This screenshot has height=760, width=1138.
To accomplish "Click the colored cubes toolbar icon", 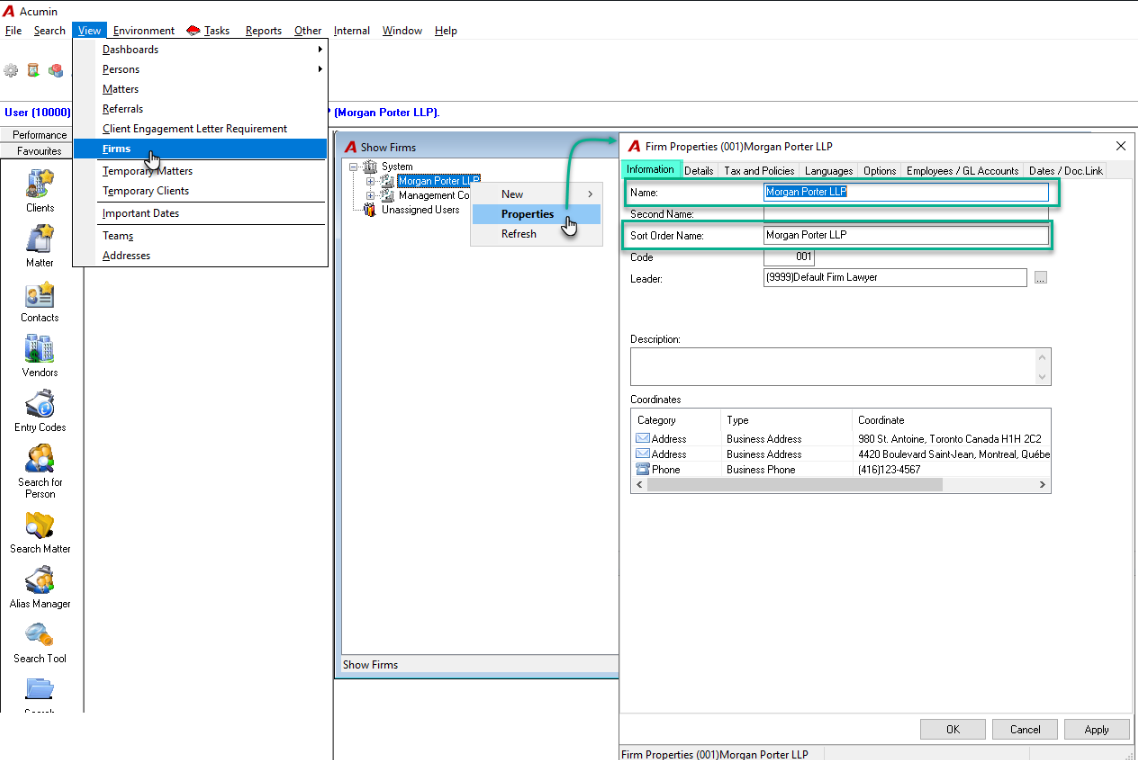I will click(56, 70).
